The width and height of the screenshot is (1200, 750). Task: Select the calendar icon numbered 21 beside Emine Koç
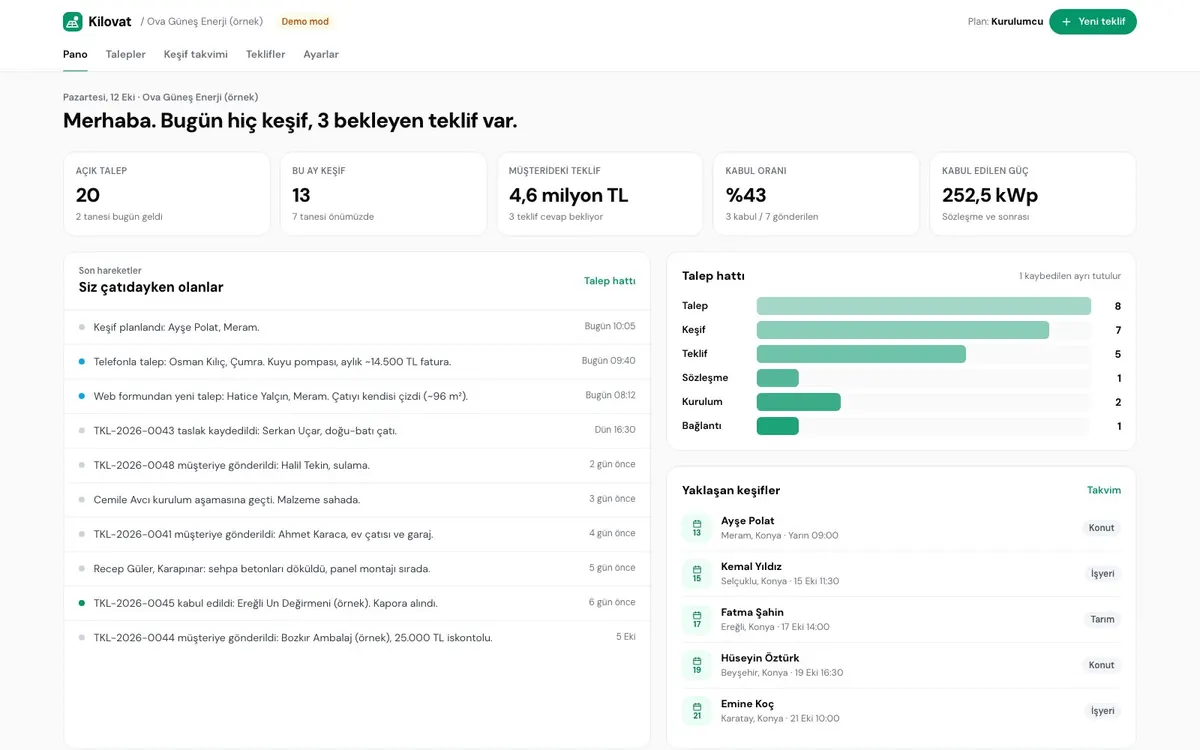[697, 711]
